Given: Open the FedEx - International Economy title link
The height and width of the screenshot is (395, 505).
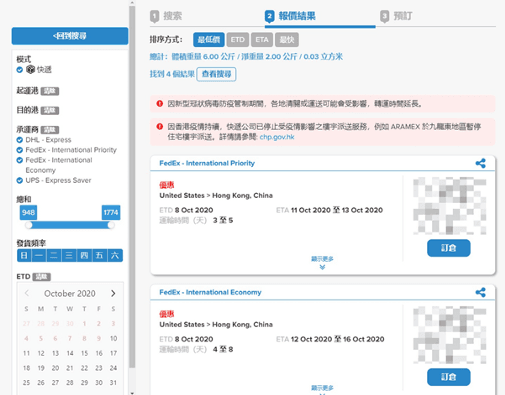Looking at the screenshot, I should (210, 292).
